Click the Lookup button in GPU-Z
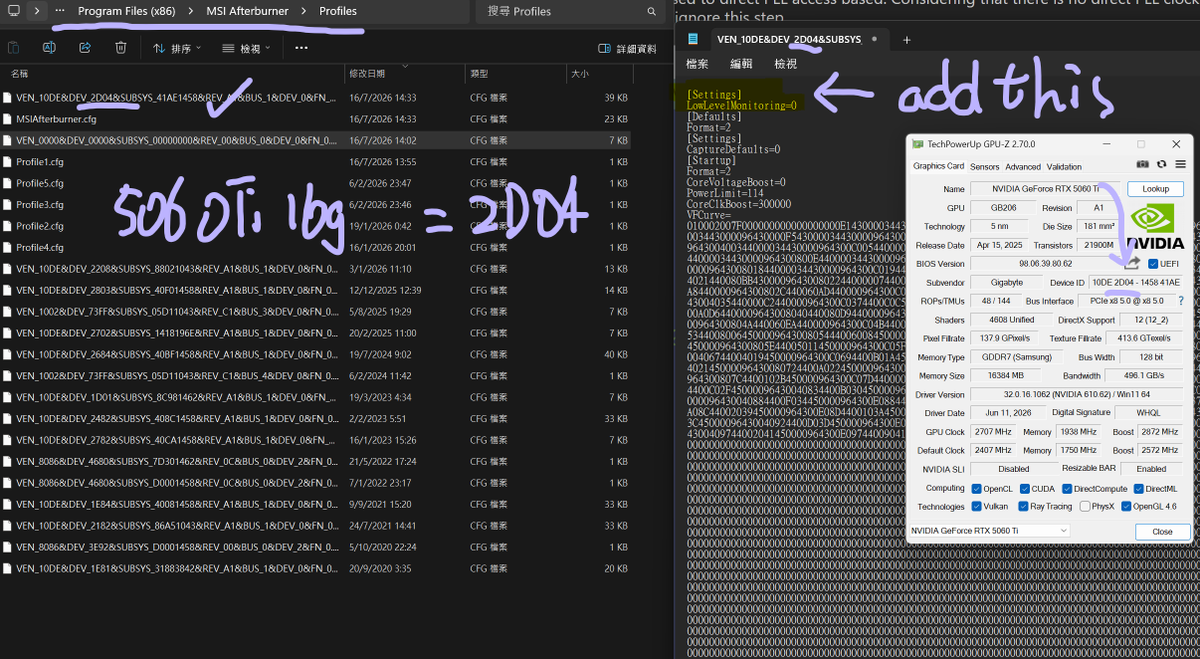Viewport: 1200px width, 659px height. [1155, 188]
